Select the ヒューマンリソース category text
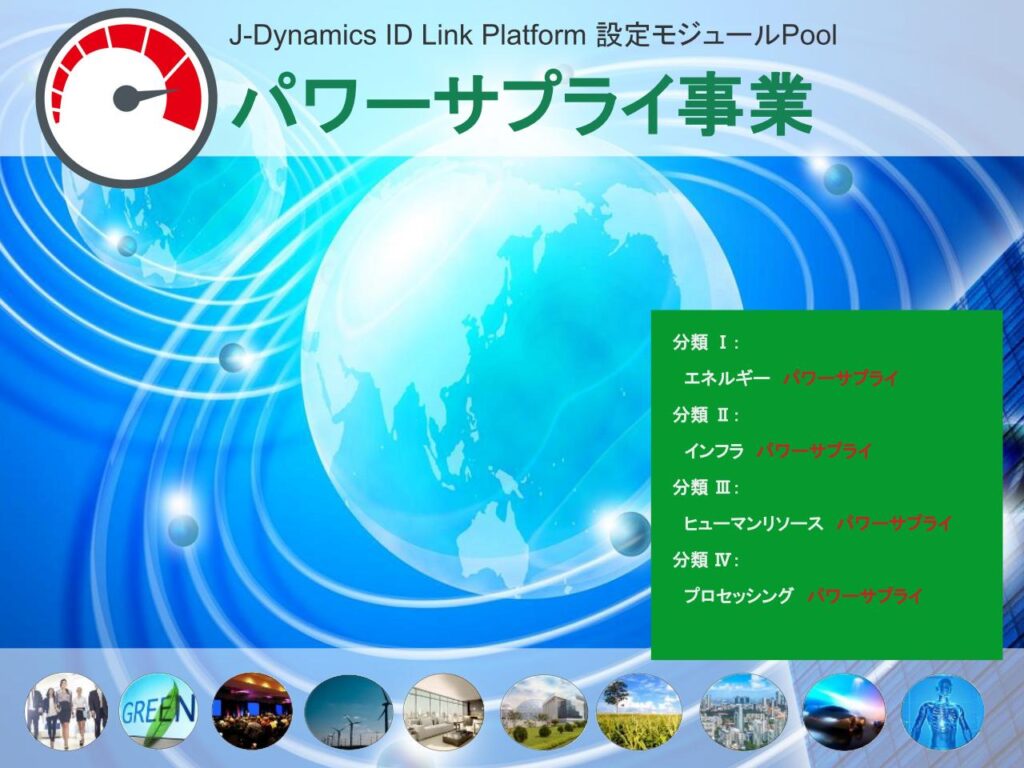This screenshot has height=768, width=1024. pyautogui.click(x=753, y=523)
